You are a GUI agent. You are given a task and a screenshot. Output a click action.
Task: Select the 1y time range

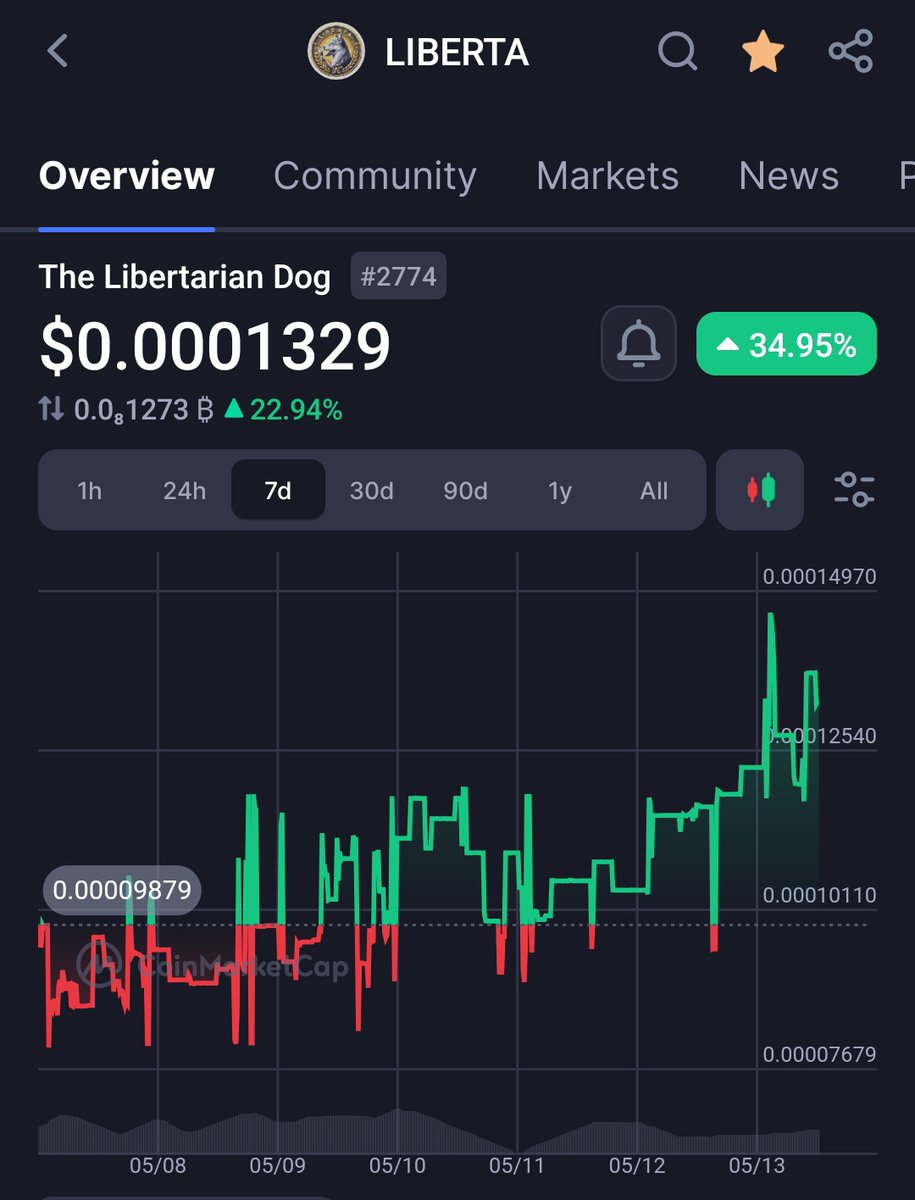[x=560, y=491]
